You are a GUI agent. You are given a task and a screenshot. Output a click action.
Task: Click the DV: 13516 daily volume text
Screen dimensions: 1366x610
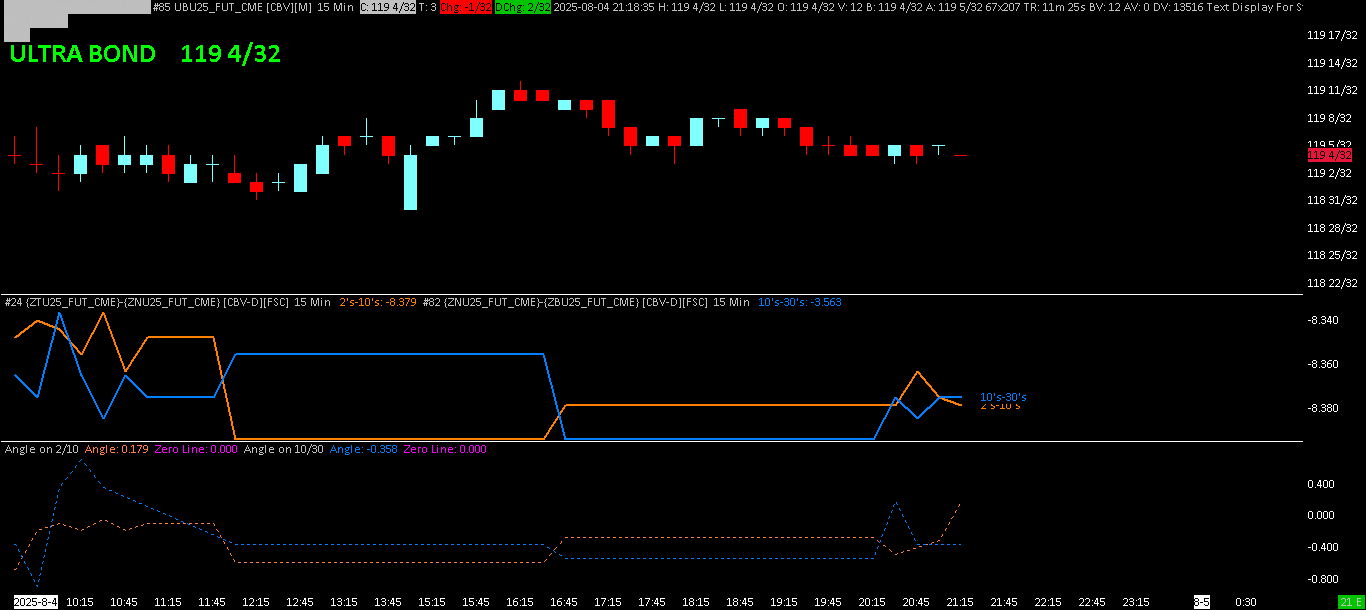point(1178,7)
